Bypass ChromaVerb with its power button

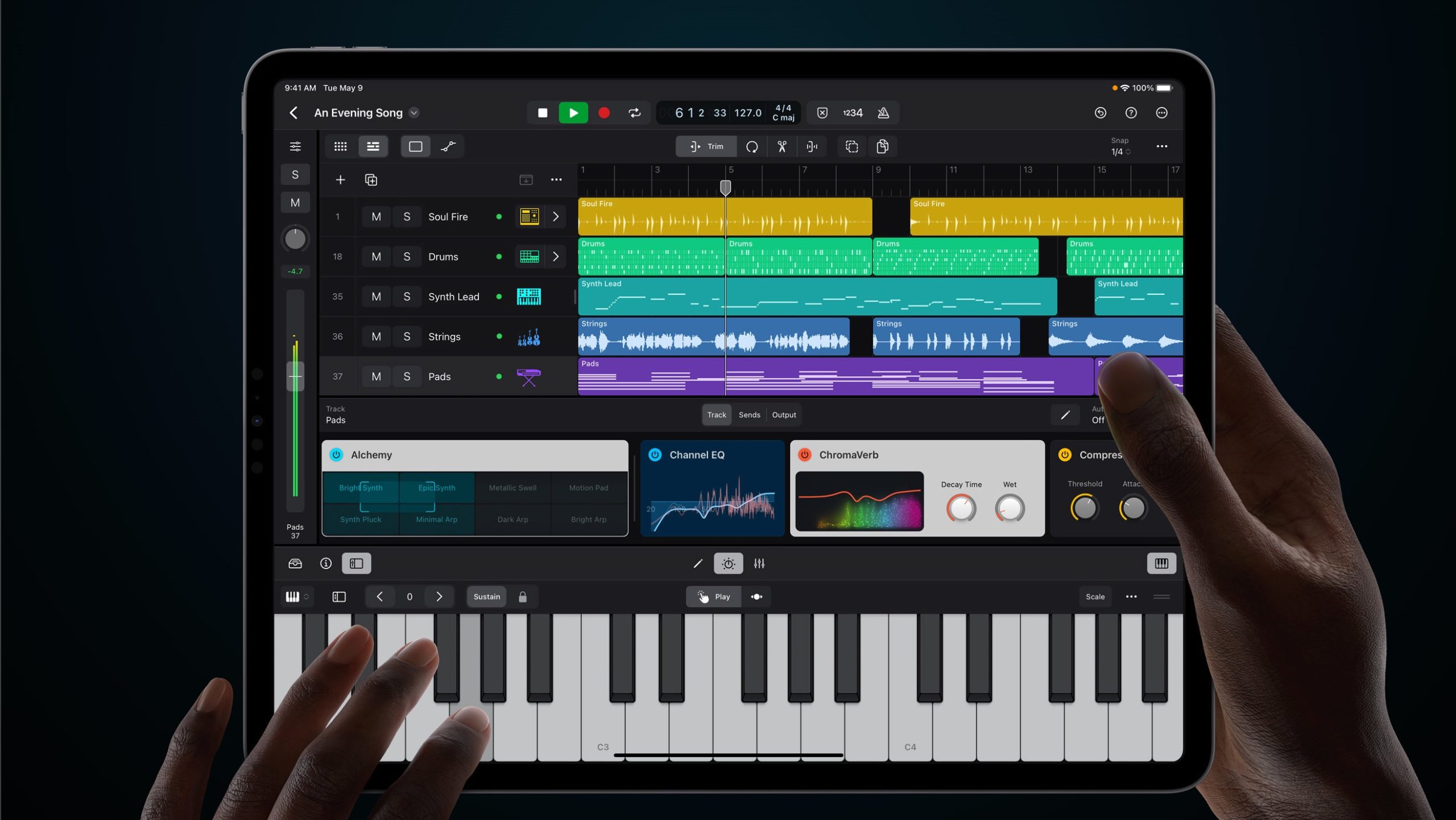805,455
